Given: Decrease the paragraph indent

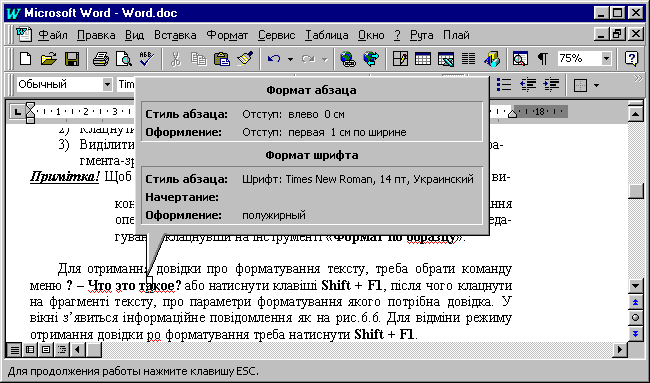Looking at the screenshot, I should 528,85.
